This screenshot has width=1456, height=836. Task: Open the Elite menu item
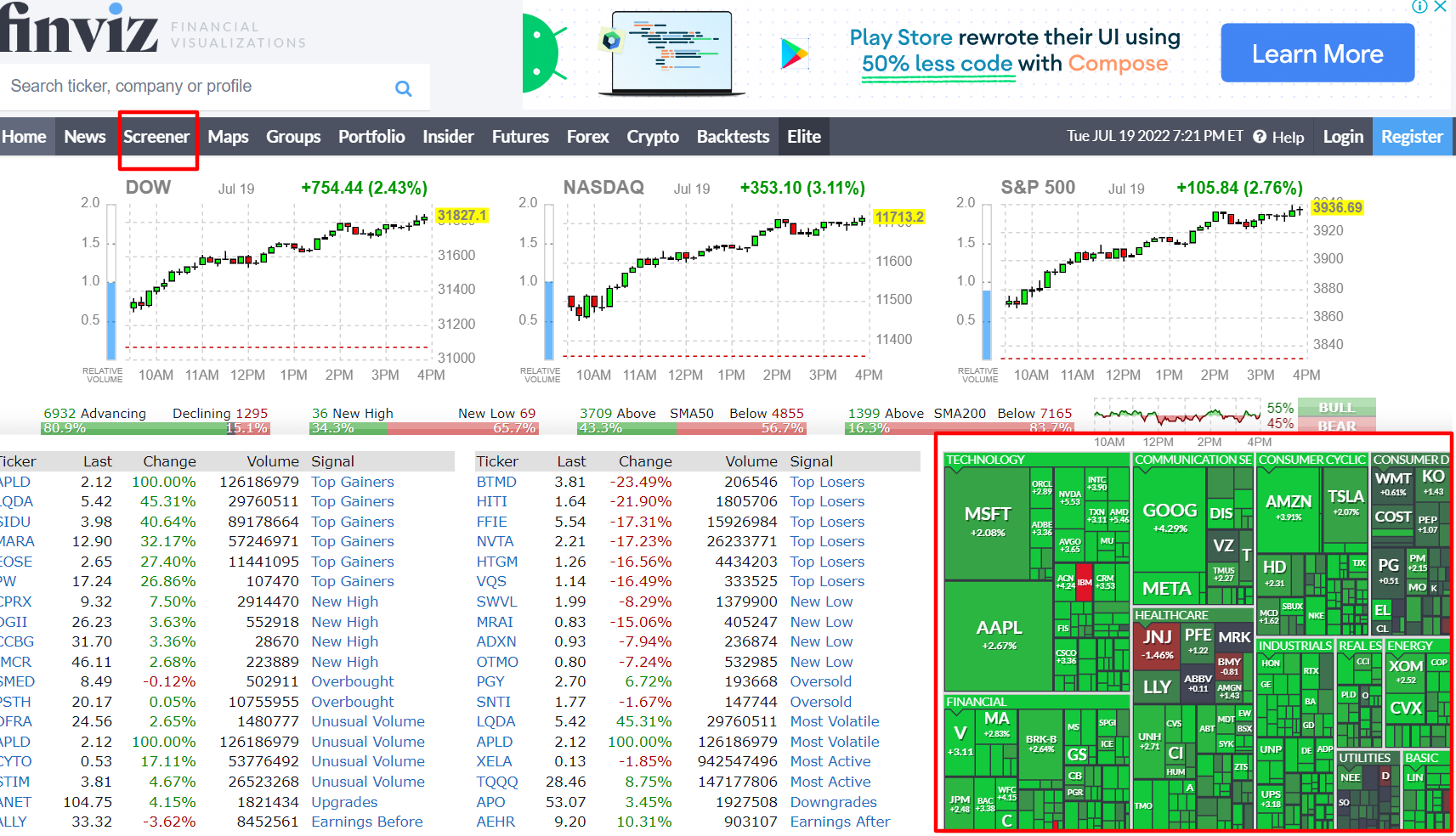click(x=803, y=137)
